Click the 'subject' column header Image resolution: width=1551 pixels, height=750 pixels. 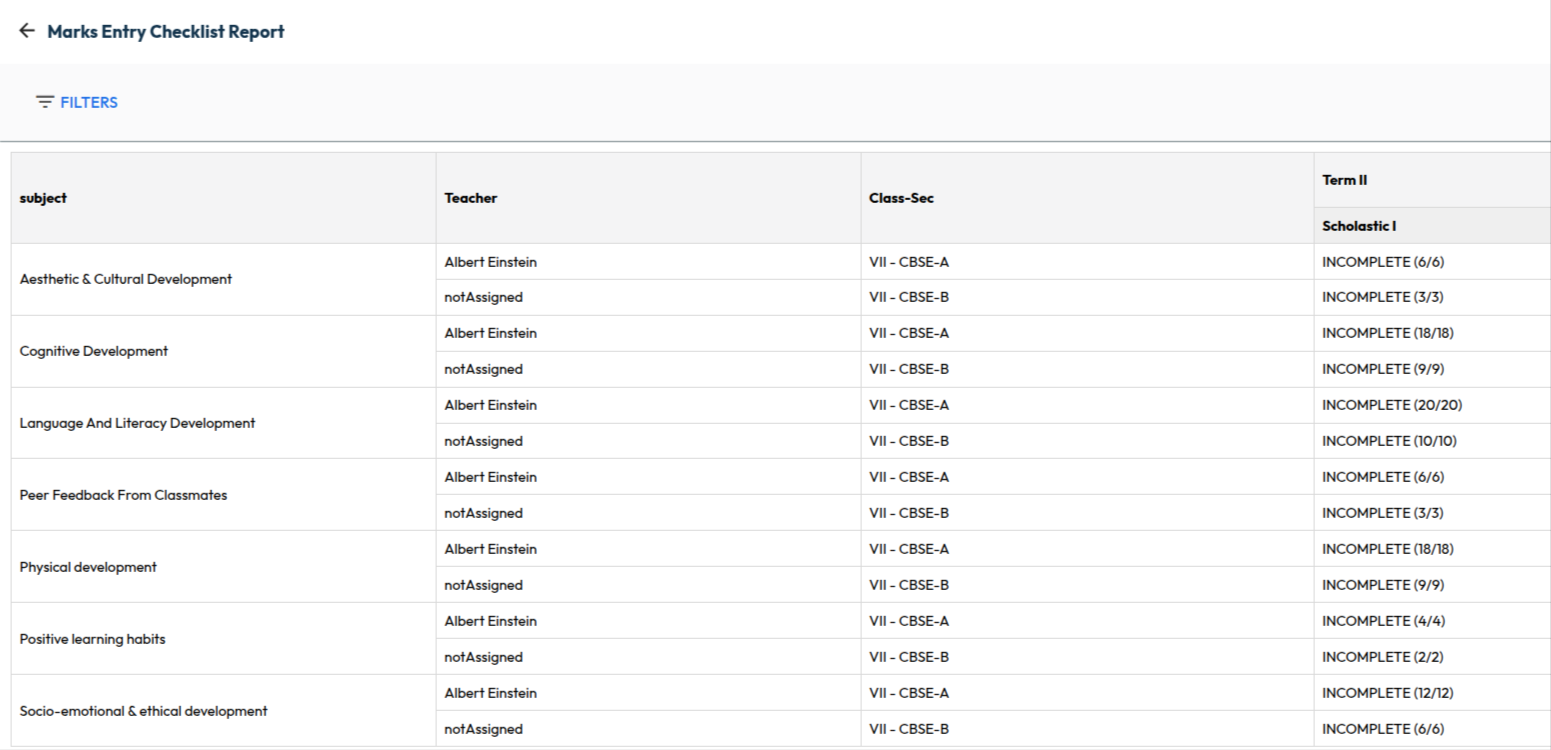[x=43, y=198]
